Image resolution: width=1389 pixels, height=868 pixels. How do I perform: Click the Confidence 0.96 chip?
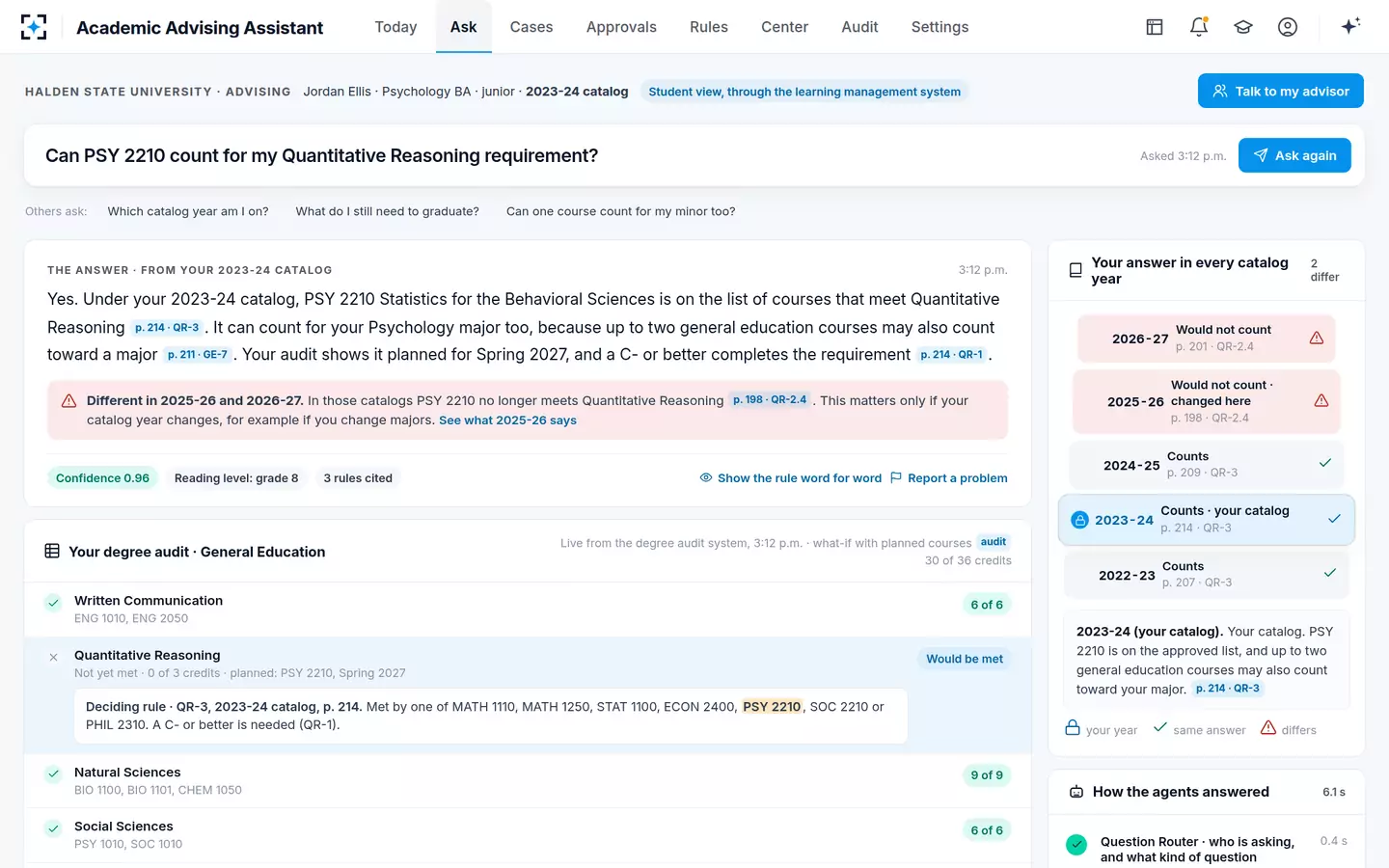click(x=102, y=478)
